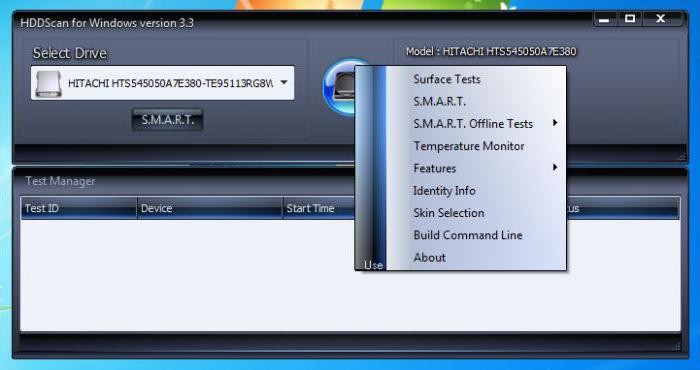Image resolution: width=700 pixels, height=370 pixels.
Task: Open the Select Drive dropdown arrow
Action: pyautogui.click(x=284, y=83)
